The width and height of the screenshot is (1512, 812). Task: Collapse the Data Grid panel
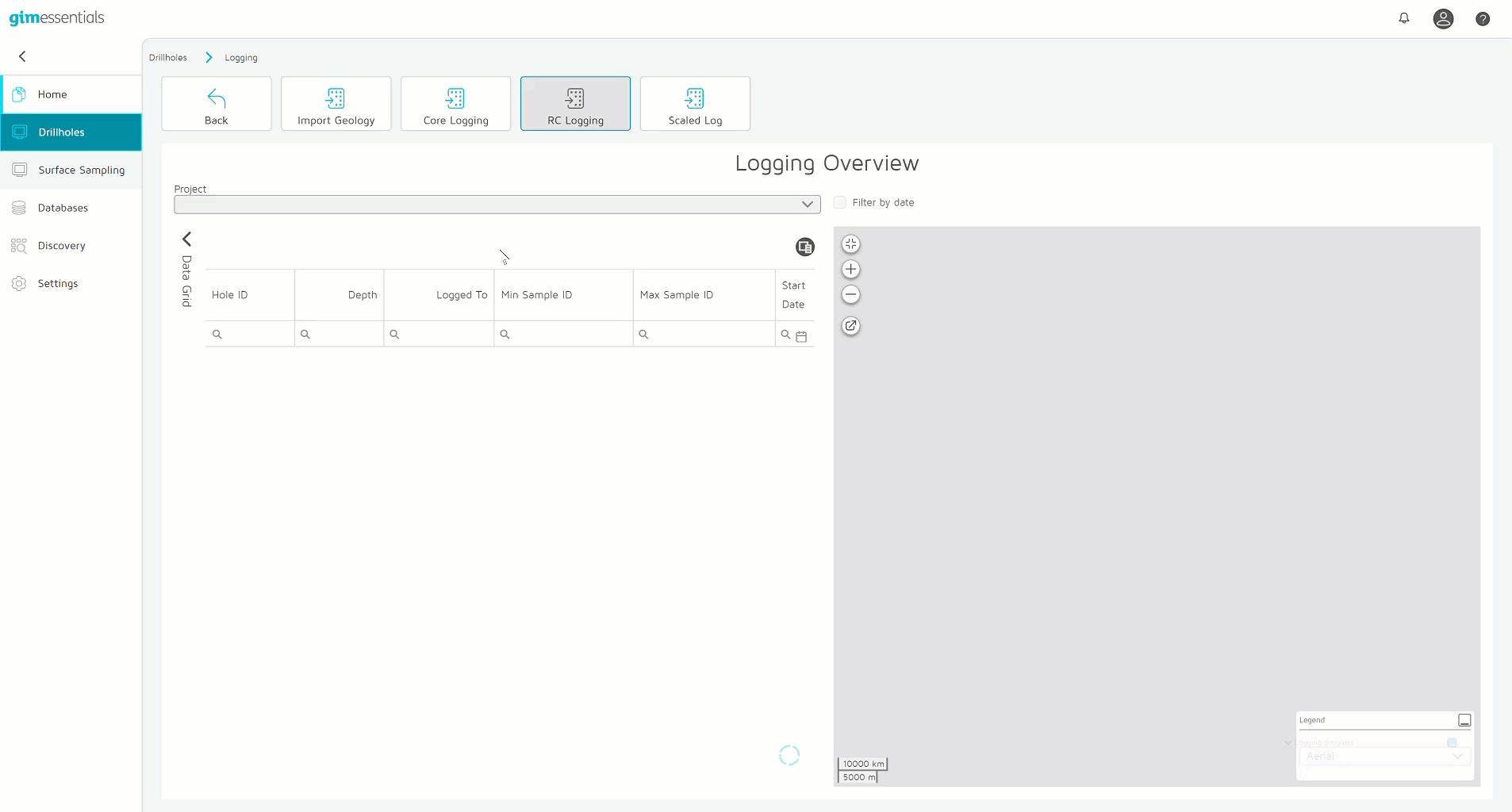click(x=187, y=239)
